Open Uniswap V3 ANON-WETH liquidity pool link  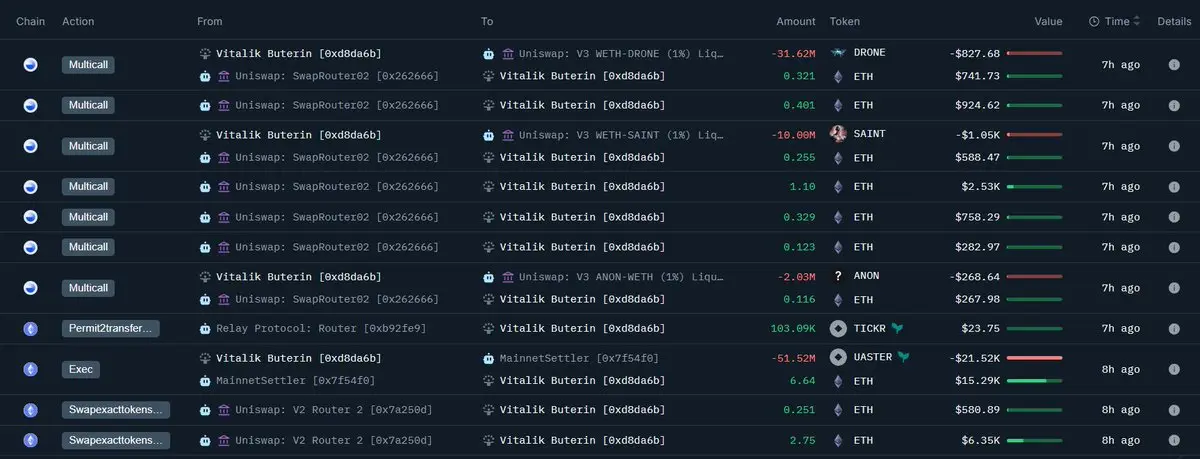click(x=621, y=276)
